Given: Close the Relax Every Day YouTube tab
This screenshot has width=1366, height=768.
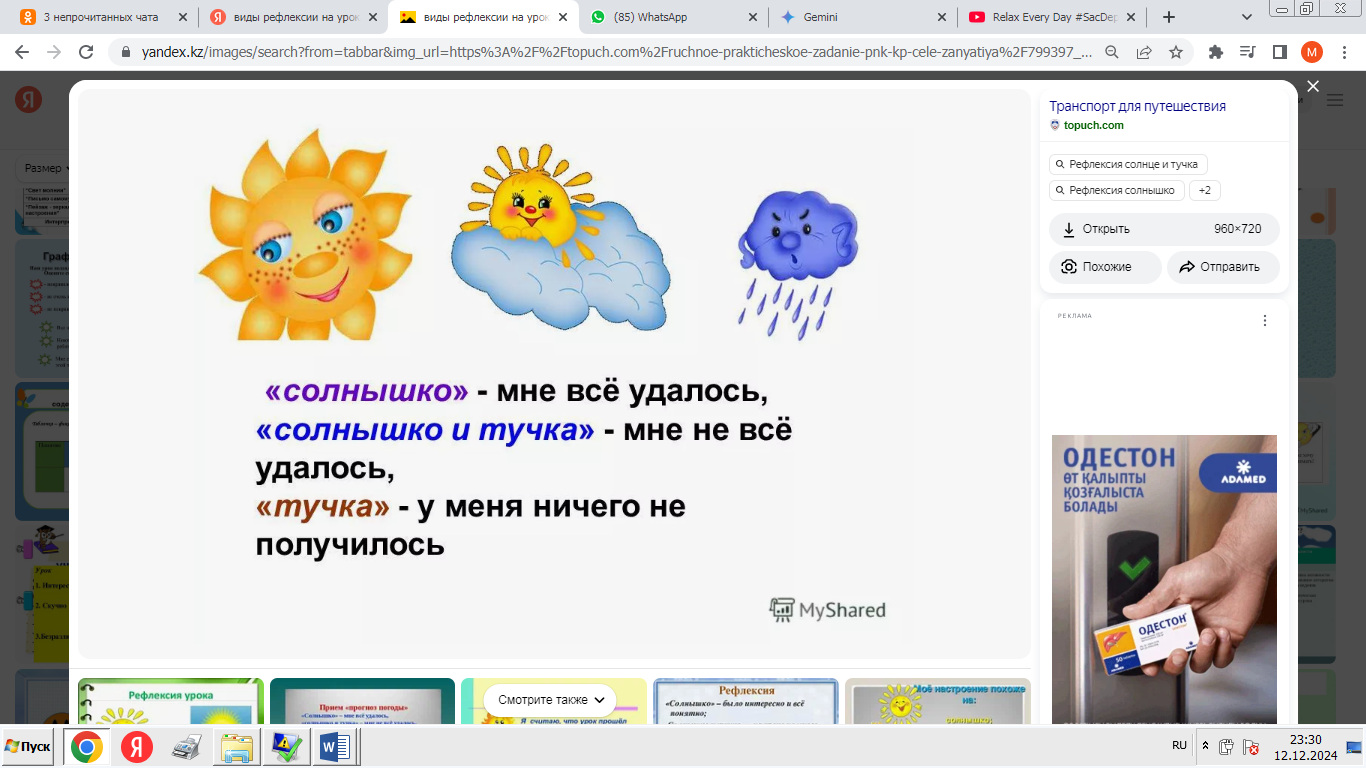Looking at the screenshot, I should pyautogui.click(x=1129, y=17).
